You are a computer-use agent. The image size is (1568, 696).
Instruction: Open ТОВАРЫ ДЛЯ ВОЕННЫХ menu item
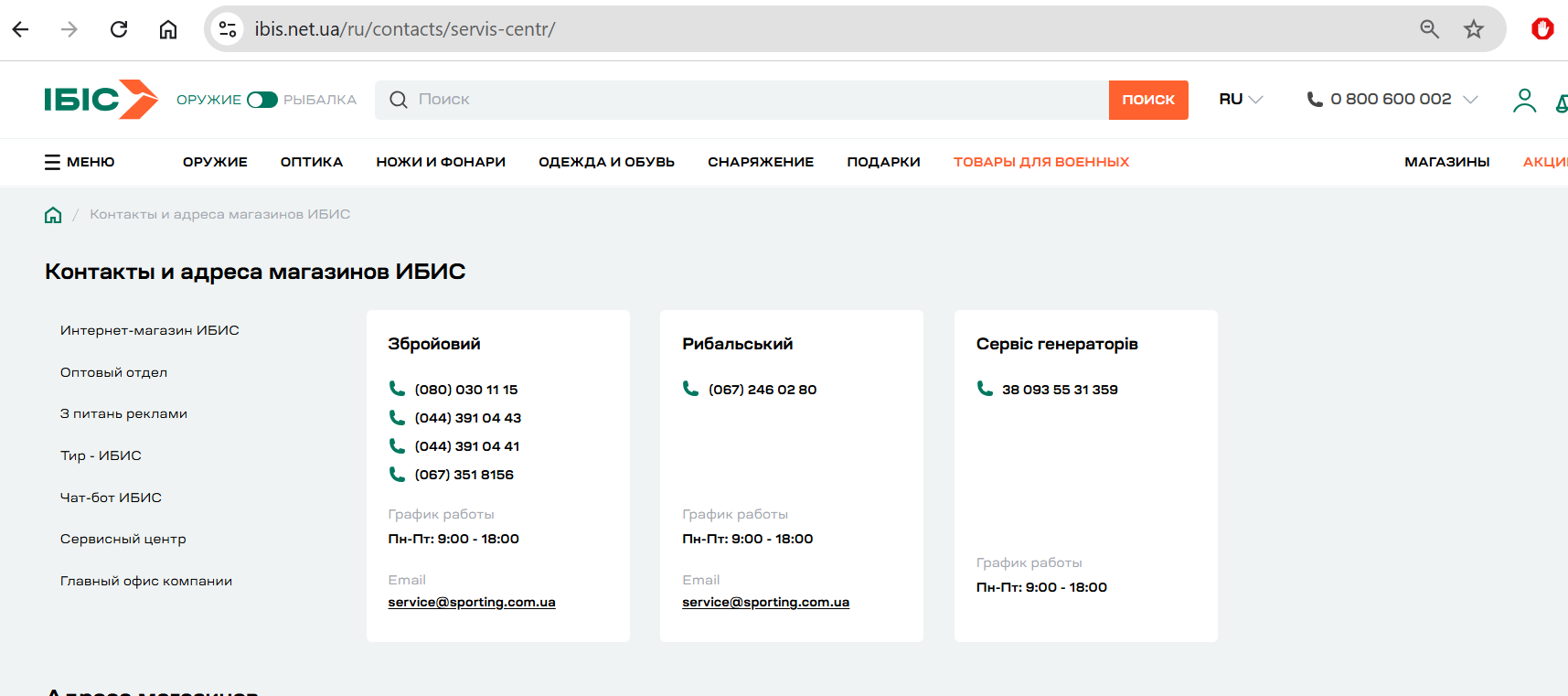[x=1041, y=162]
